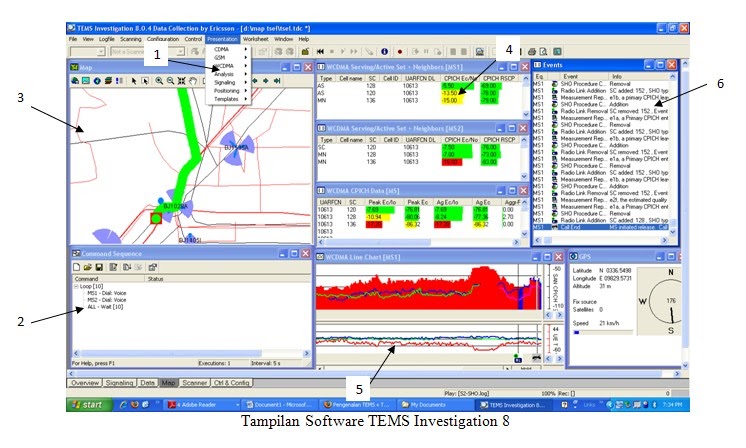Click the WCDMA CPICH Data horizontal scrollbar
This screenshot has height=448, width=746.
418,242
